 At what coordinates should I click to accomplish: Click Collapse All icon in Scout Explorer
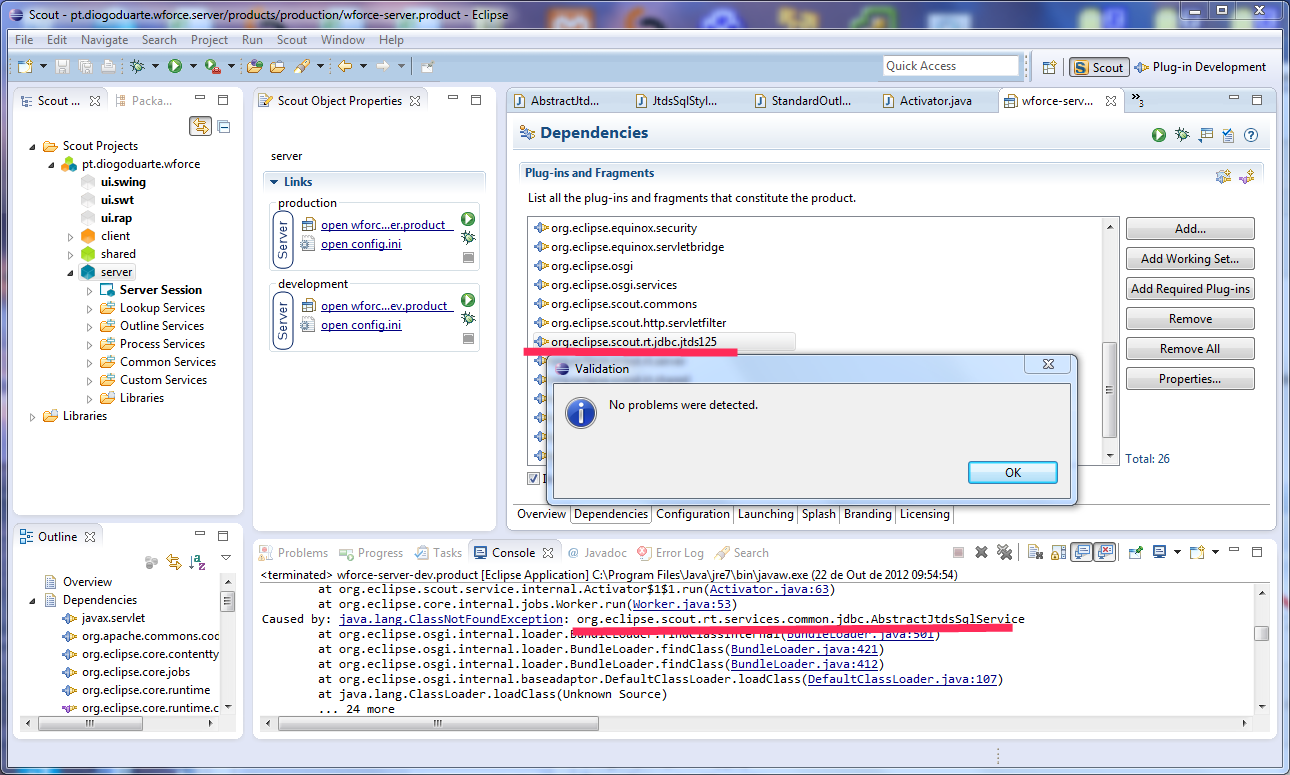(x=224, y=126)
